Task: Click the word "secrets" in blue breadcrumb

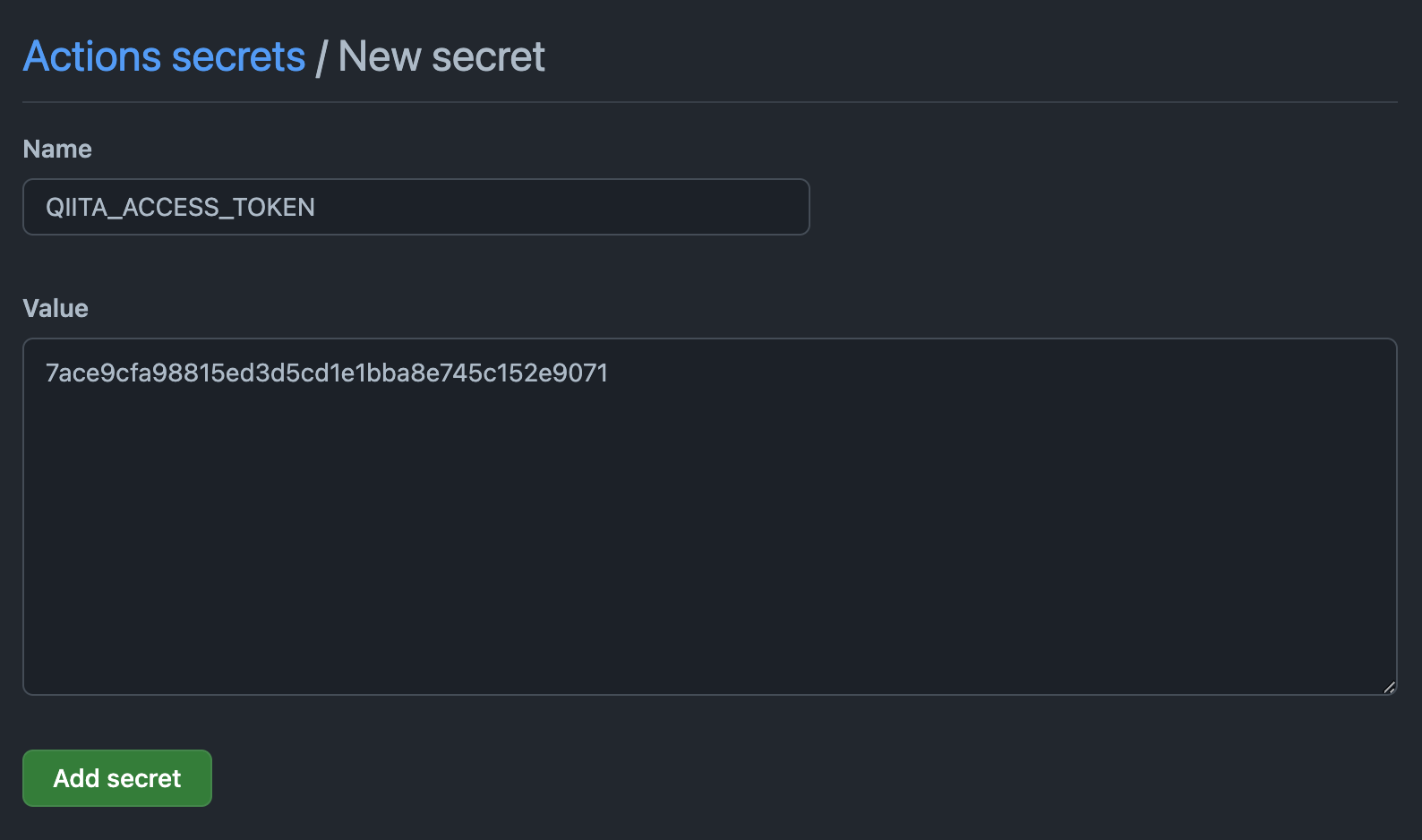Action: pos(238,57)
